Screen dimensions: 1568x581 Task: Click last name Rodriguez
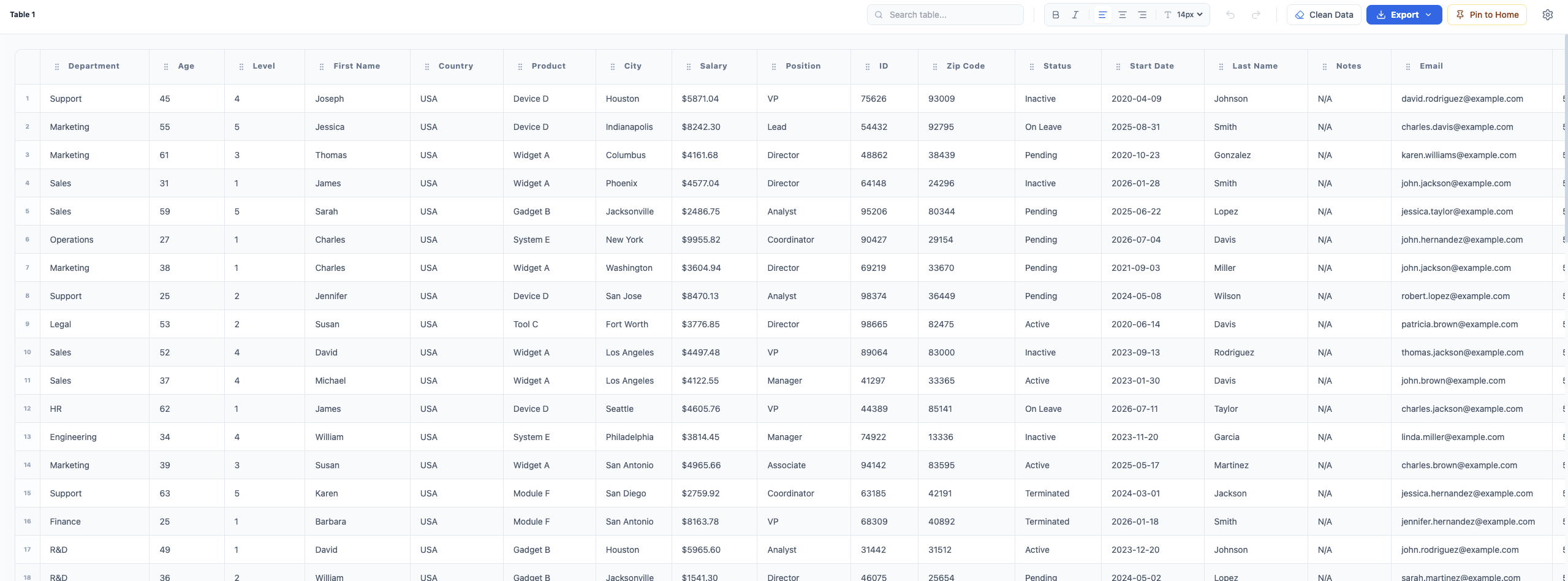pos(1256,352)
